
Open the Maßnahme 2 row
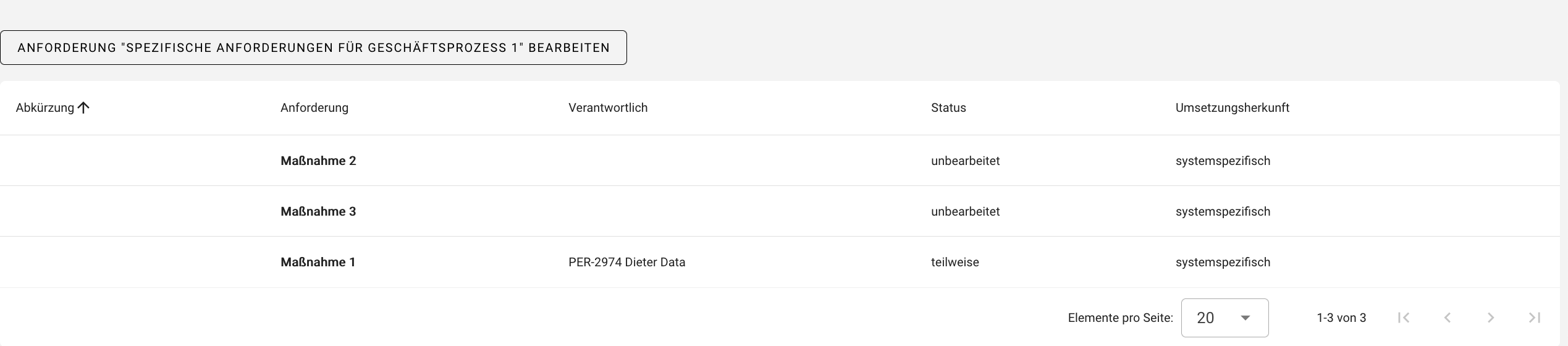coord(318,161)
